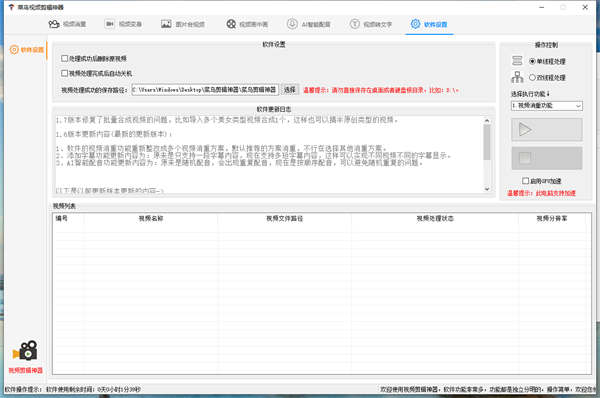Click the stacked-bars single-thread icon
The height and width of the screenshot is (398, 600).
[x=517, y=60]
